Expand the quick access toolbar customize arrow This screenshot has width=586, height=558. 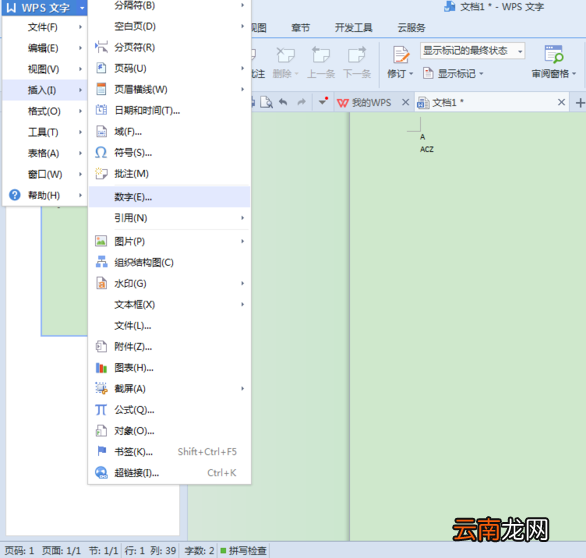pyautogui.click(x=323, y=102)
